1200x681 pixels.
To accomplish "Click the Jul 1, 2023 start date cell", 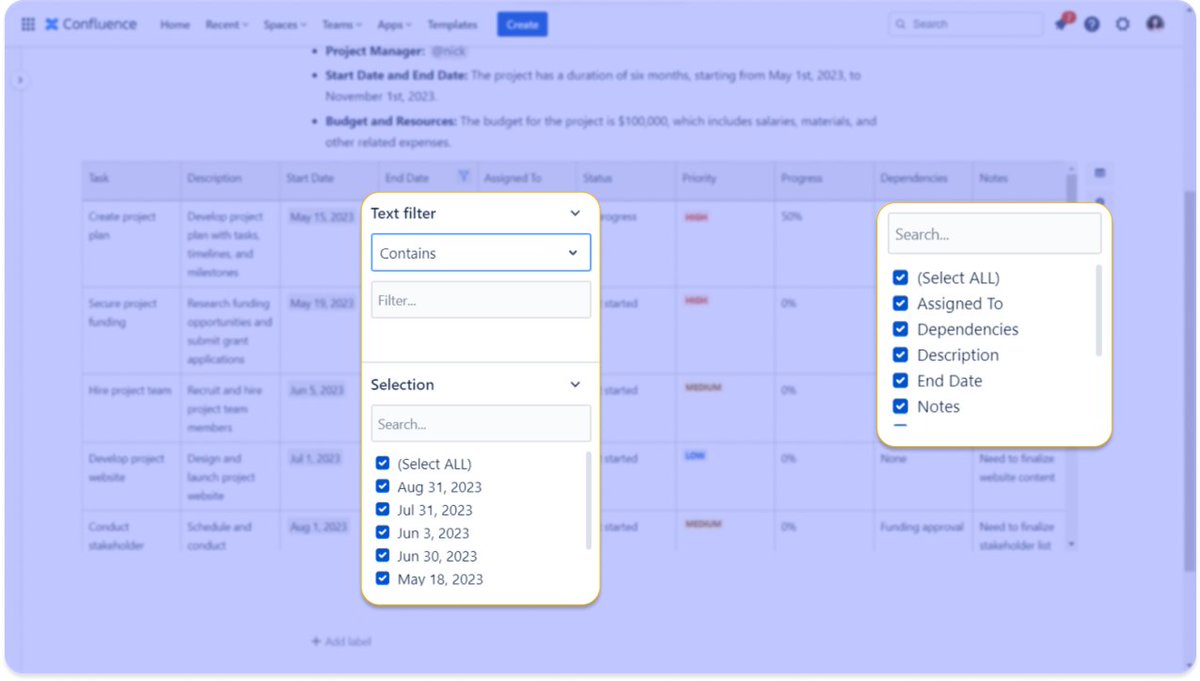I will (x=315, y=458).
